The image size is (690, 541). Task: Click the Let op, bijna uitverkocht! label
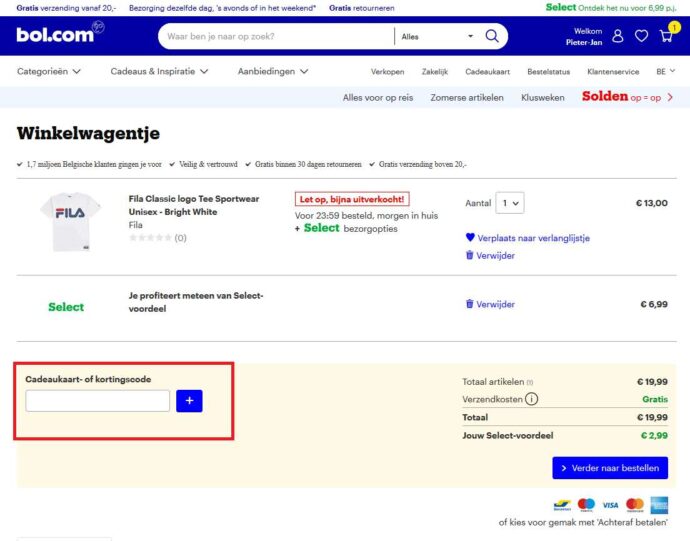(352, 199)
